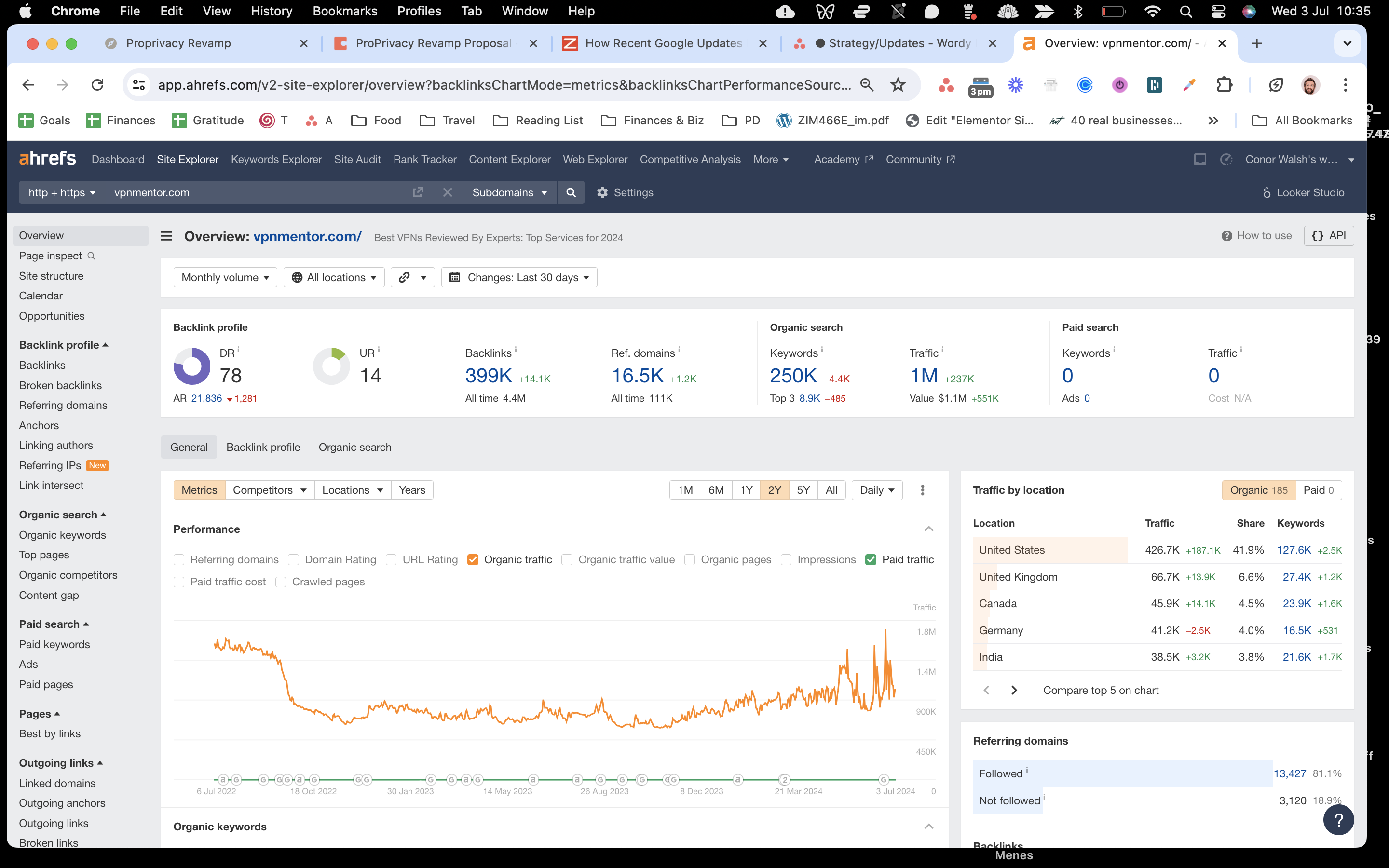This screenshot has height=868, width=1389.
Task: Expand the All locations dropdown
Action: pyautogui.click(x=334, y=277)
